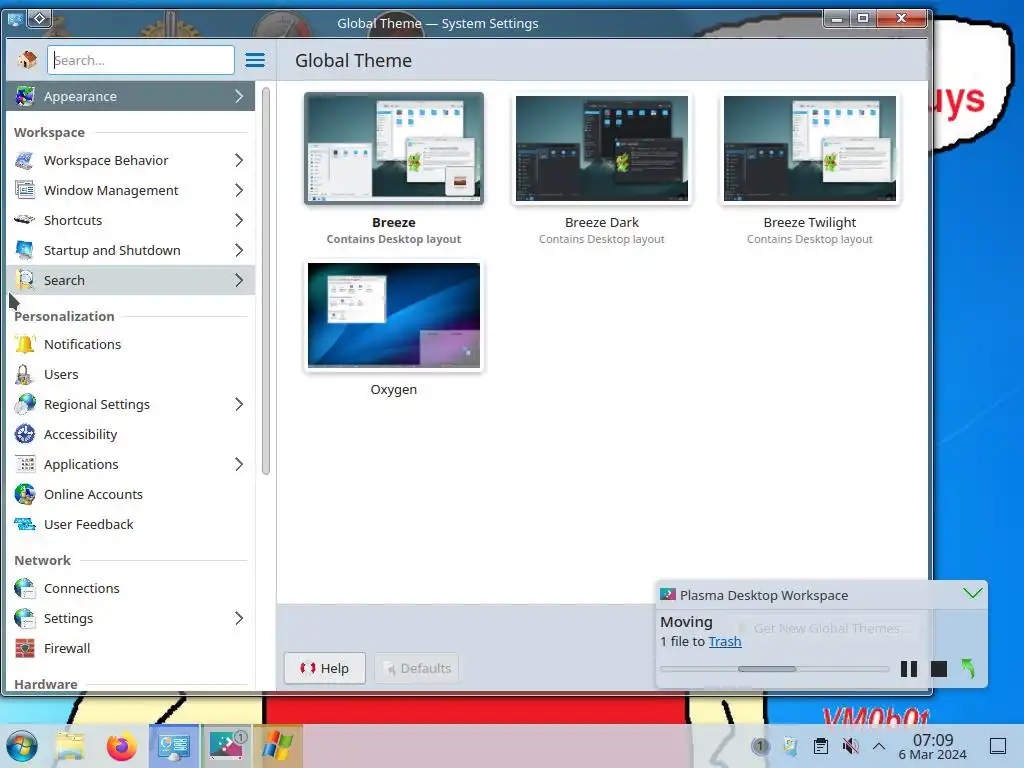Open the Online Accounts entry
Viewport: 1024px width, 768px height.
130,494
